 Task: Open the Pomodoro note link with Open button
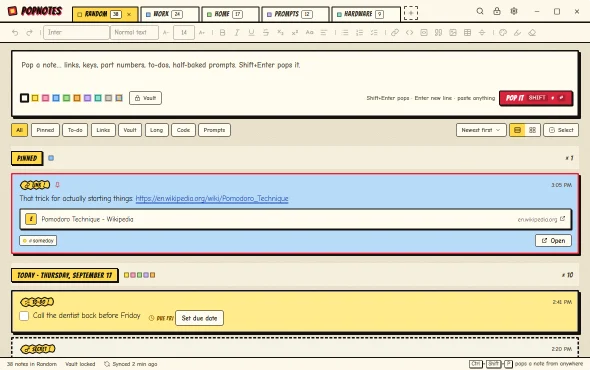(x=553, y=241)
